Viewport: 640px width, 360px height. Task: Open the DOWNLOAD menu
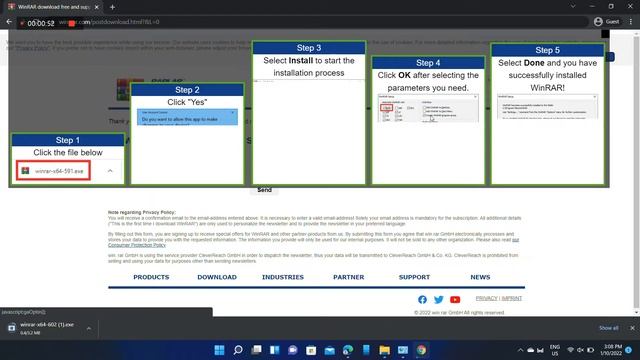click(217, 277)
